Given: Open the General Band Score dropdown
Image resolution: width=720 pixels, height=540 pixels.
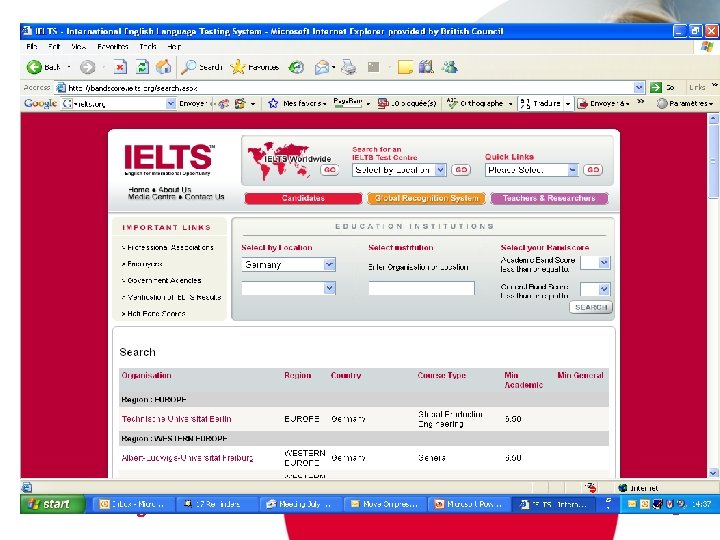Looking at the screenshot, I should coord(604,289).
